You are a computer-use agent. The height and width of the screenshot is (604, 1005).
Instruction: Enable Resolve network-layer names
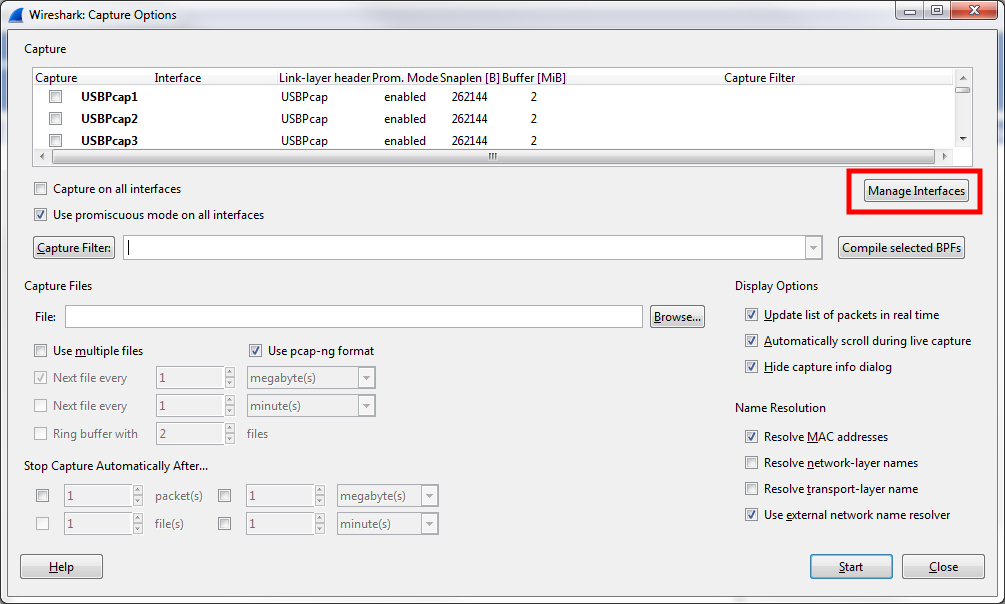point(751,463)
